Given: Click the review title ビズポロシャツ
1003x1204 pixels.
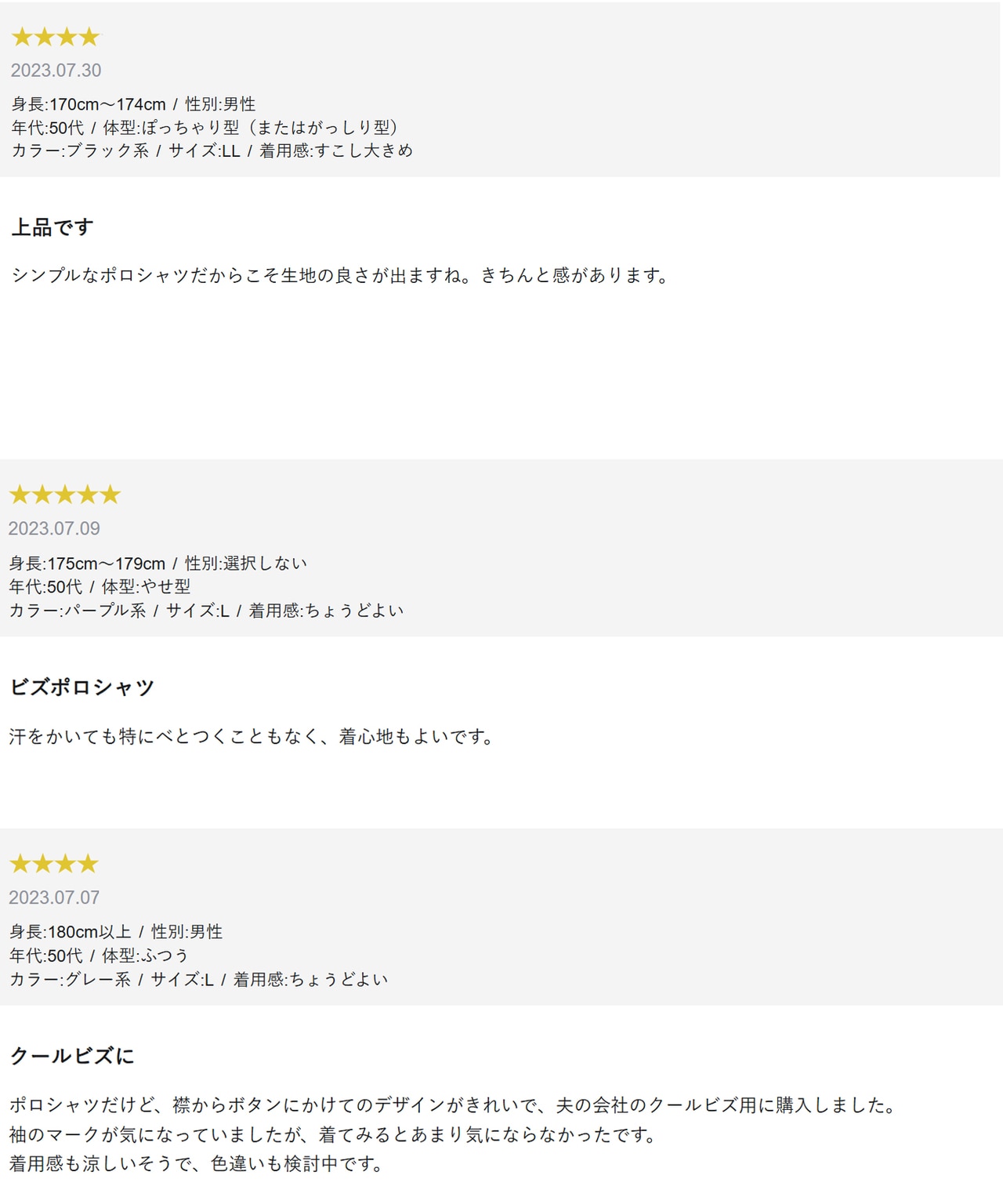Looking at the screenshot, I should [81, 687].
